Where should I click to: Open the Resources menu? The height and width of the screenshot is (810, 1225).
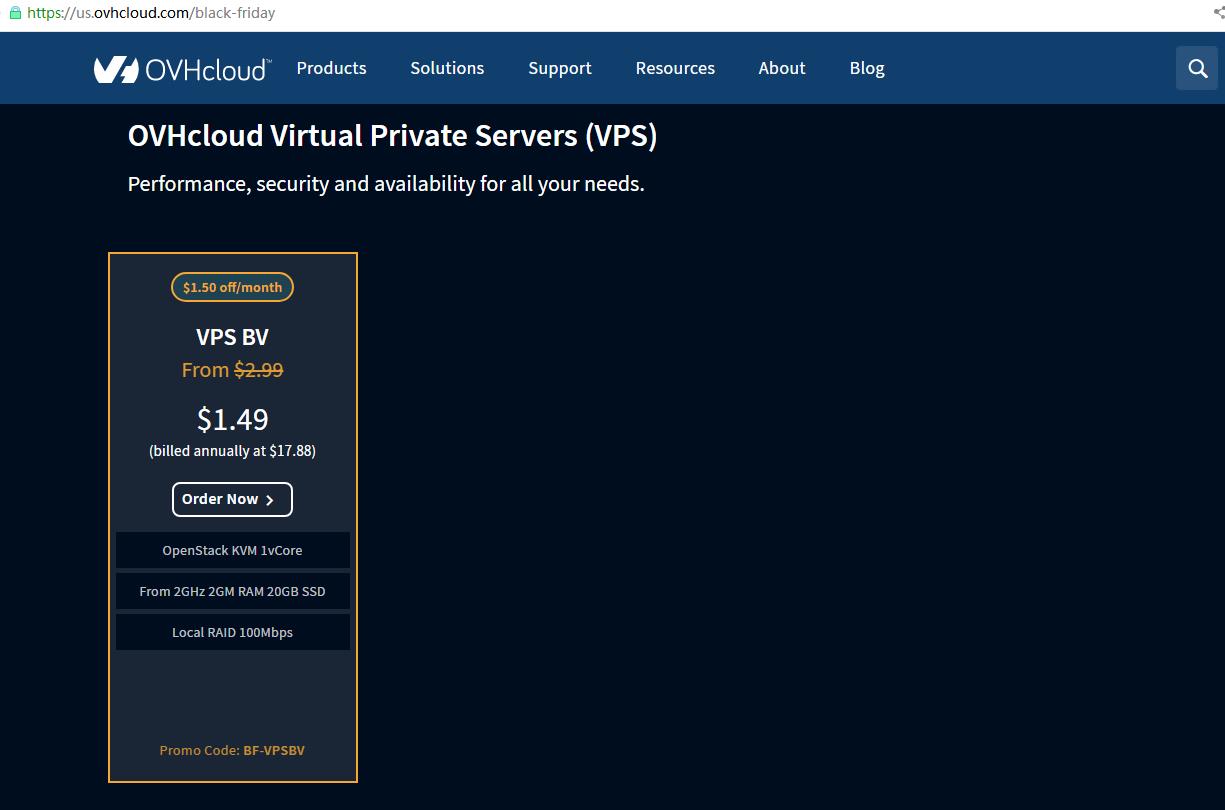(675, 68)
